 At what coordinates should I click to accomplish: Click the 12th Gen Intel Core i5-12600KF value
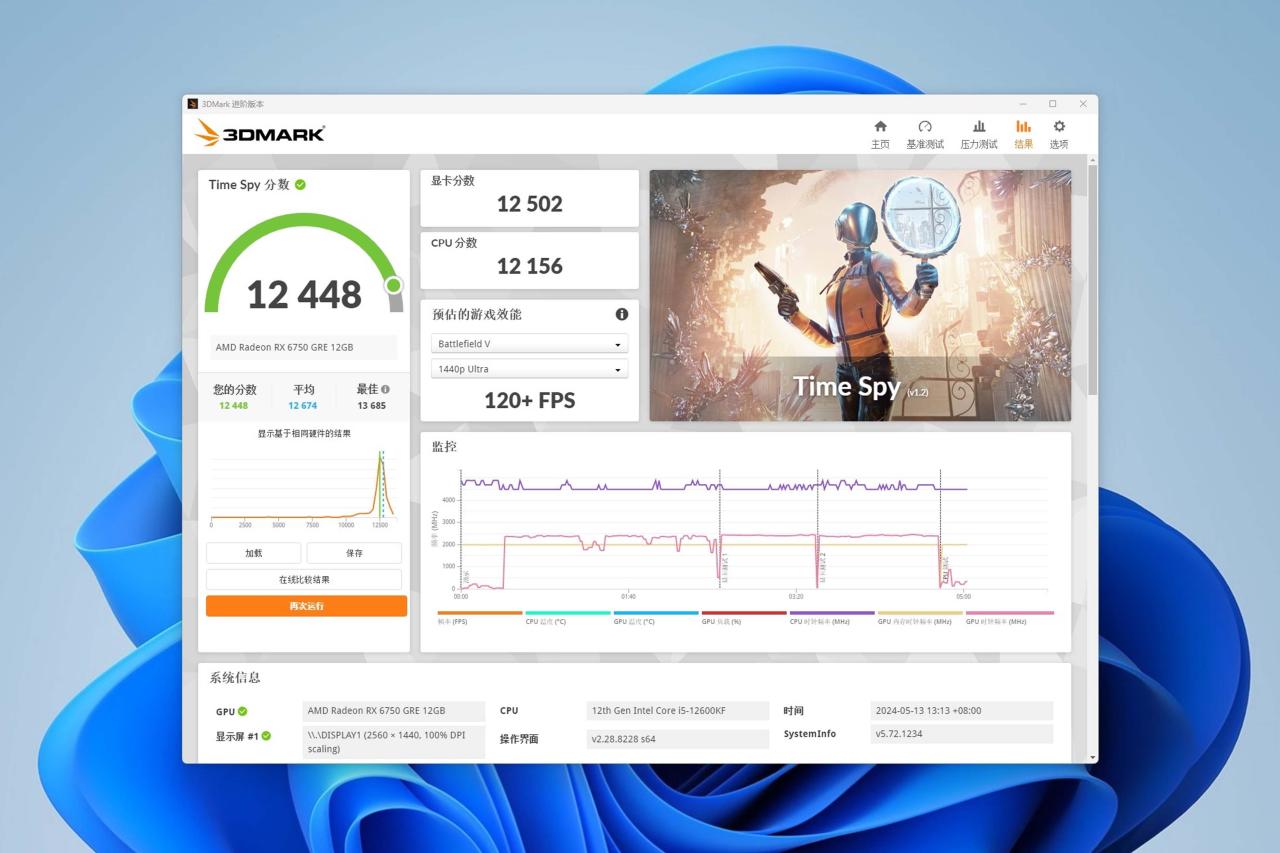677,711
